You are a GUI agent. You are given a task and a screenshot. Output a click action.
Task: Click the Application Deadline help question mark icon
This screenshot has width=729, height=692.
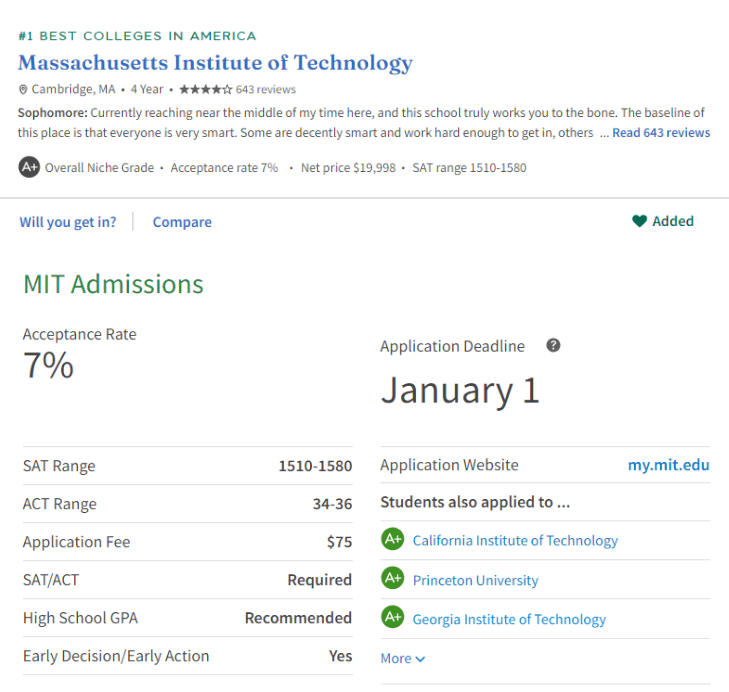click(x=553, y=346)
